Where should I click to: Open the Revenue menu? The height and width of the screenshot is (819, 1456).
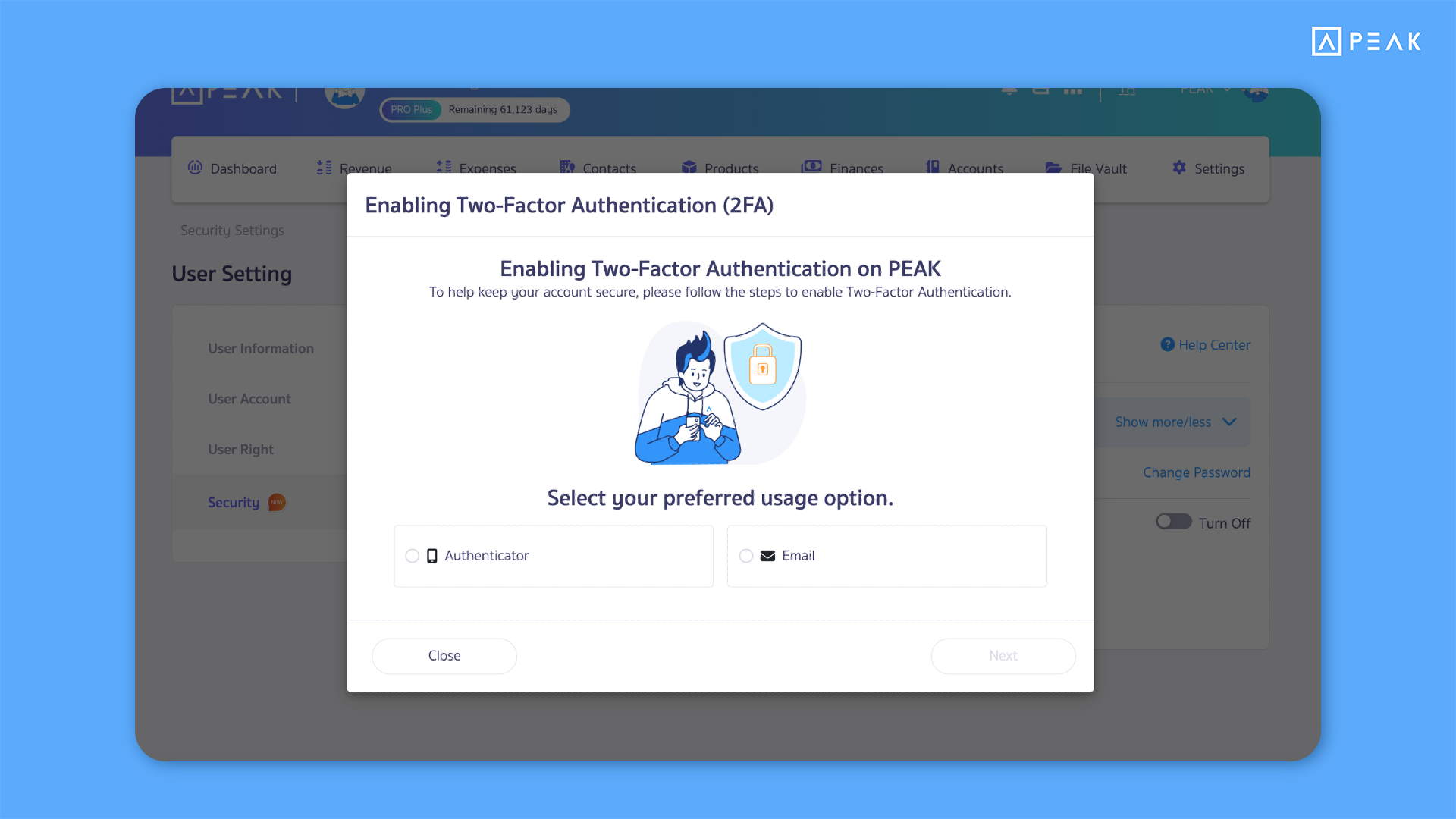click(x=354, y=168)
